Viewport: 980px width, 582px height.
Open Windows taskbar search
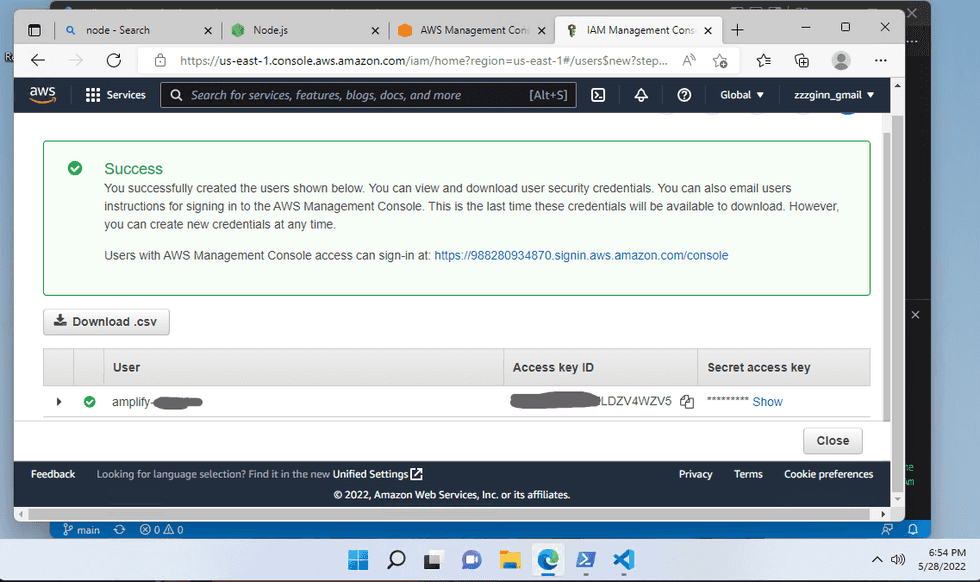tap(396, 559)
